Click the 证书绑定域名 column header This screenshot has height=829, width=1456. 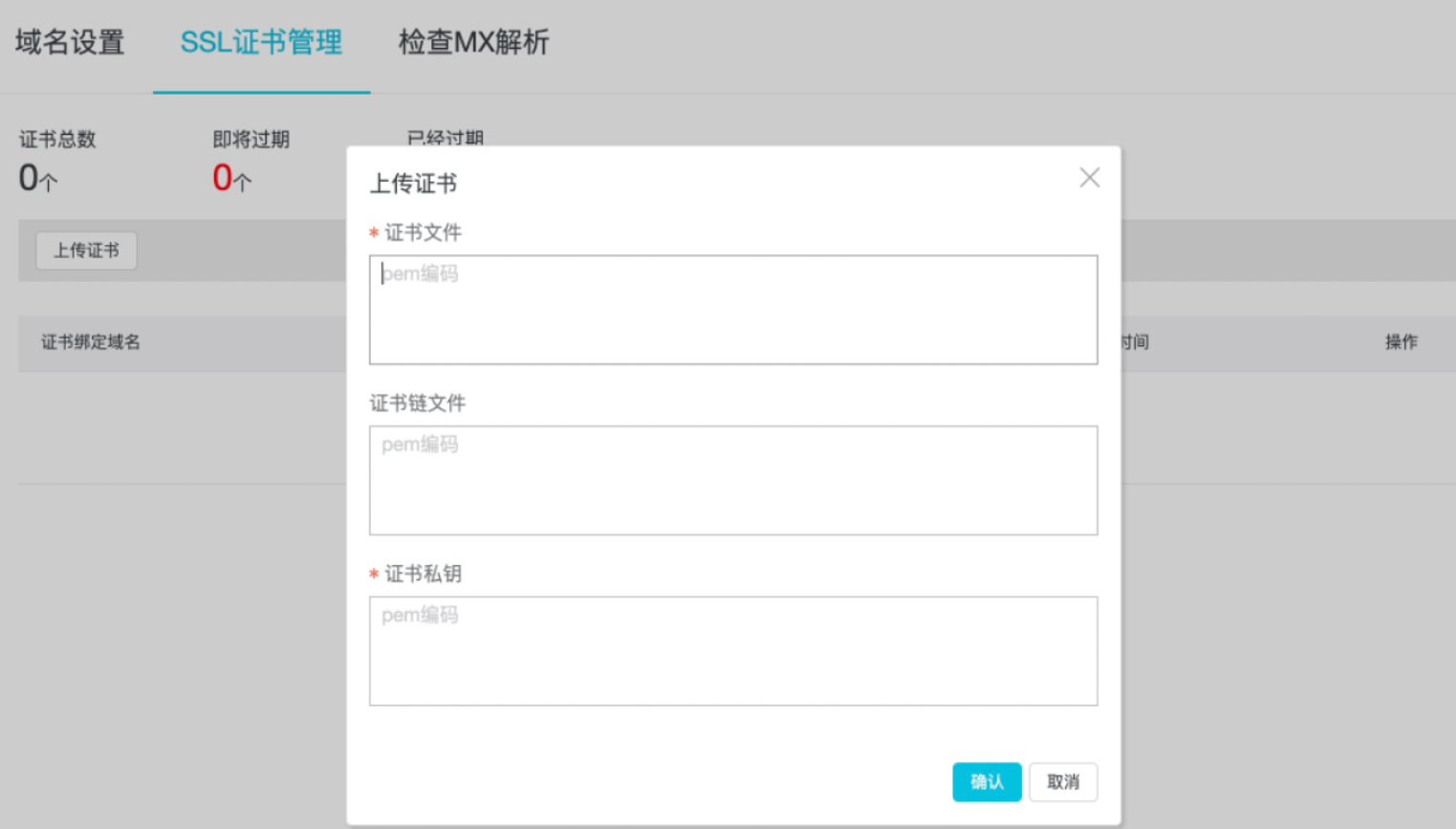[91, 342]
